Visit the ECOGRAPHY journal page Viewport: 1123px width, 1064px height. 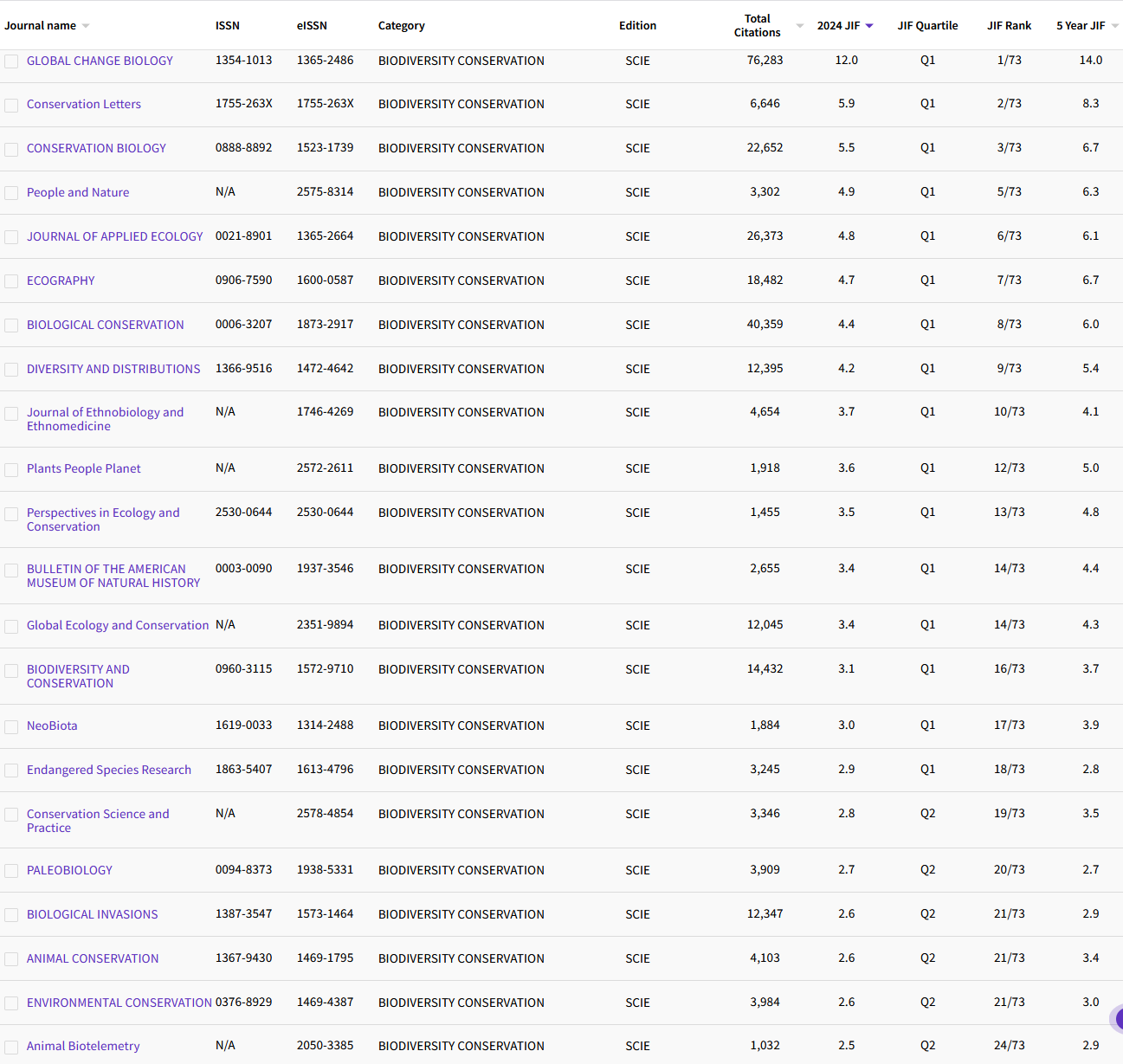[61, 281]
